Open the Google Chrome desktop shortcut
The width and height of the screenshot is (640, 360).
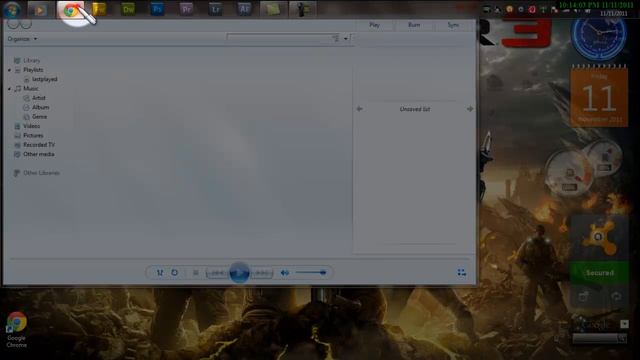[16, 330]
